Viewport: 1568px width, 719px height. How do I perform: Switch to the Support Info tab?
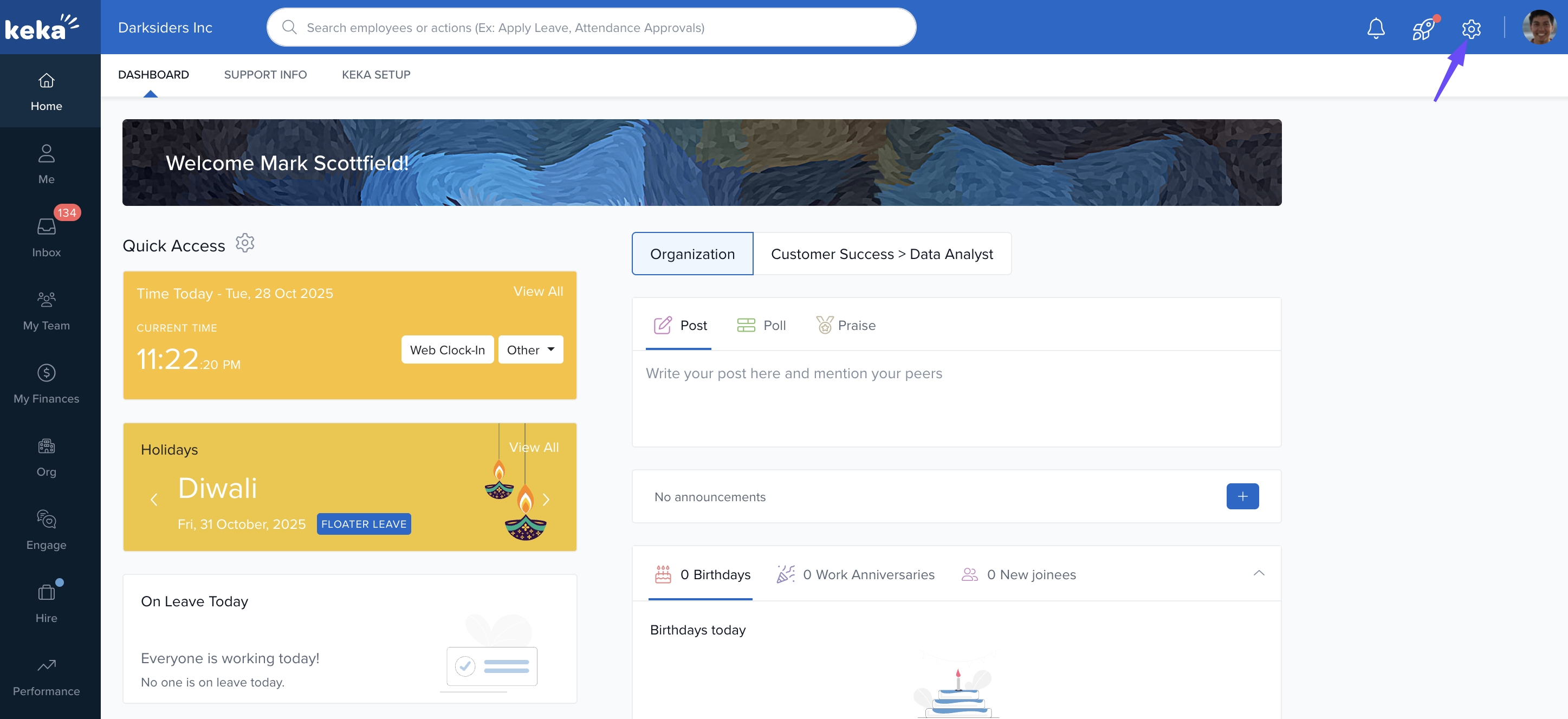[265, 74]
